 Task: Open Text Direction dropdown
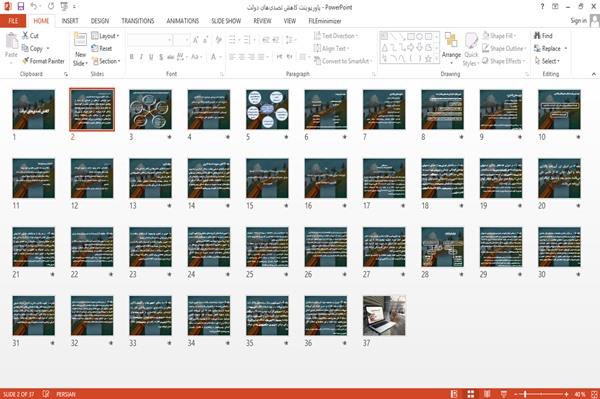[336, 36]
